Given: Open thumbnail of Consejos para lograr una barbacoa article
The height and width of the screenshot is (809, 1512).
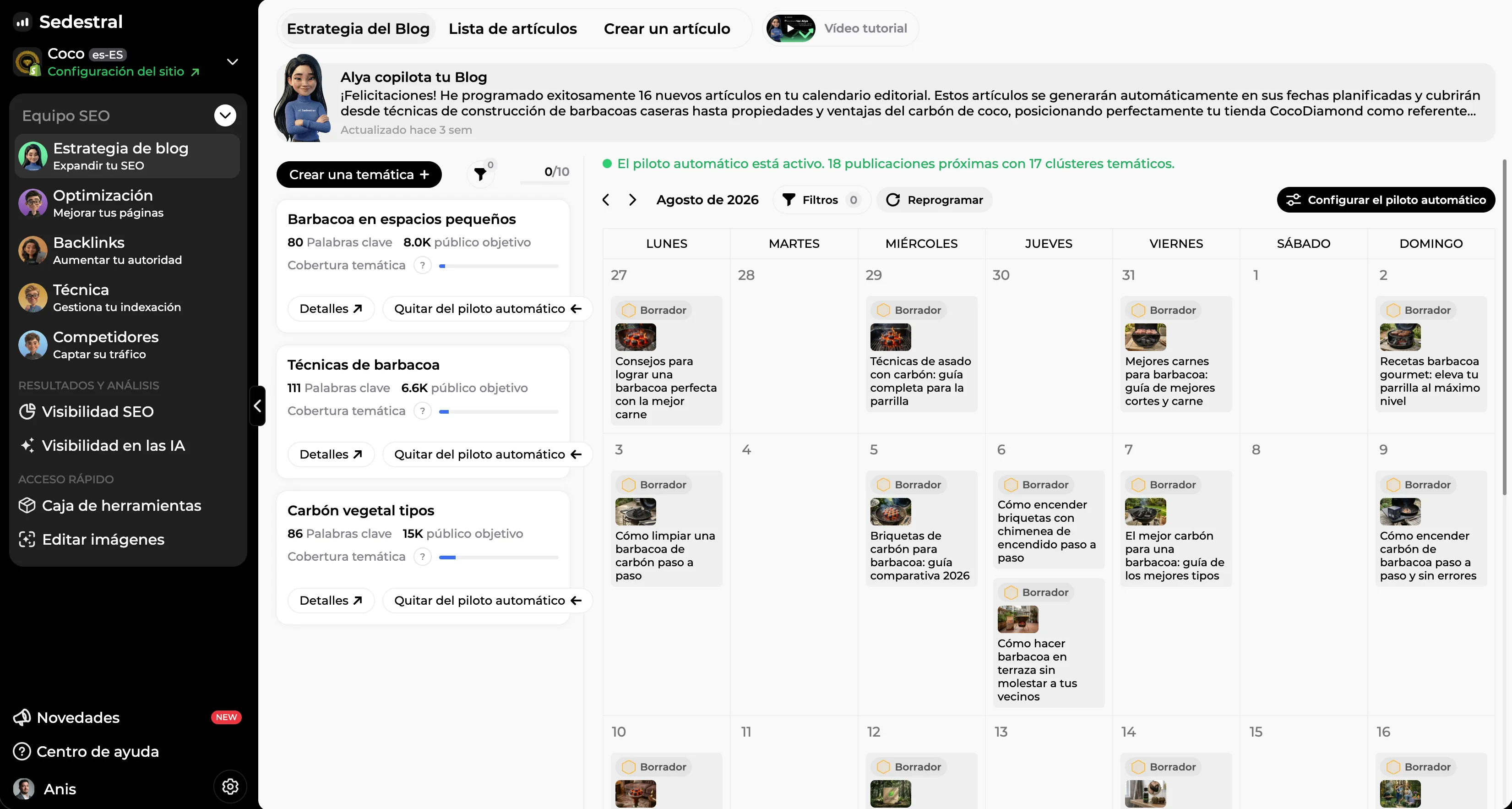Looking at the screenshot, I should pos(636,337).
